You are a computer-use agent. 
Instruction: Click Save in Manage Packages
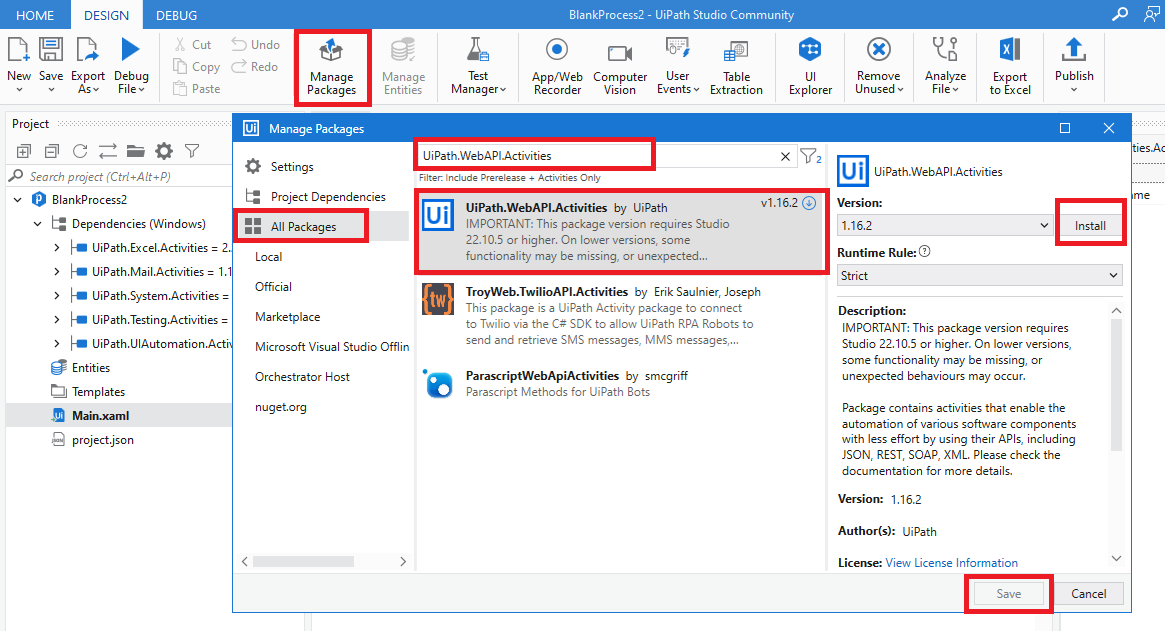tap(1008, 593)
